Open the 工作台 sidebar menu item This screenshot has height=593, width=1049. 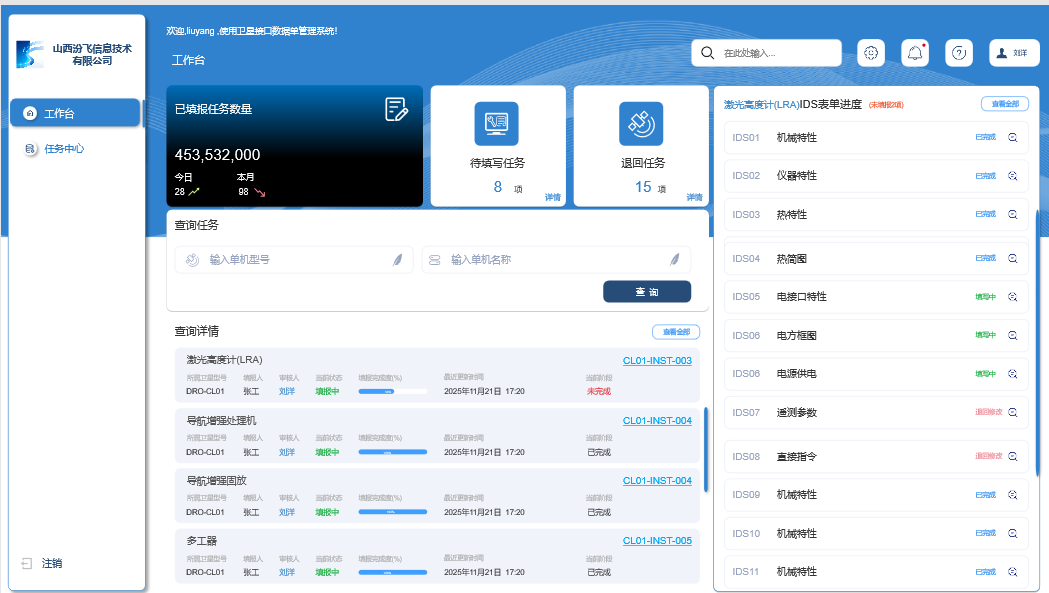75,113
